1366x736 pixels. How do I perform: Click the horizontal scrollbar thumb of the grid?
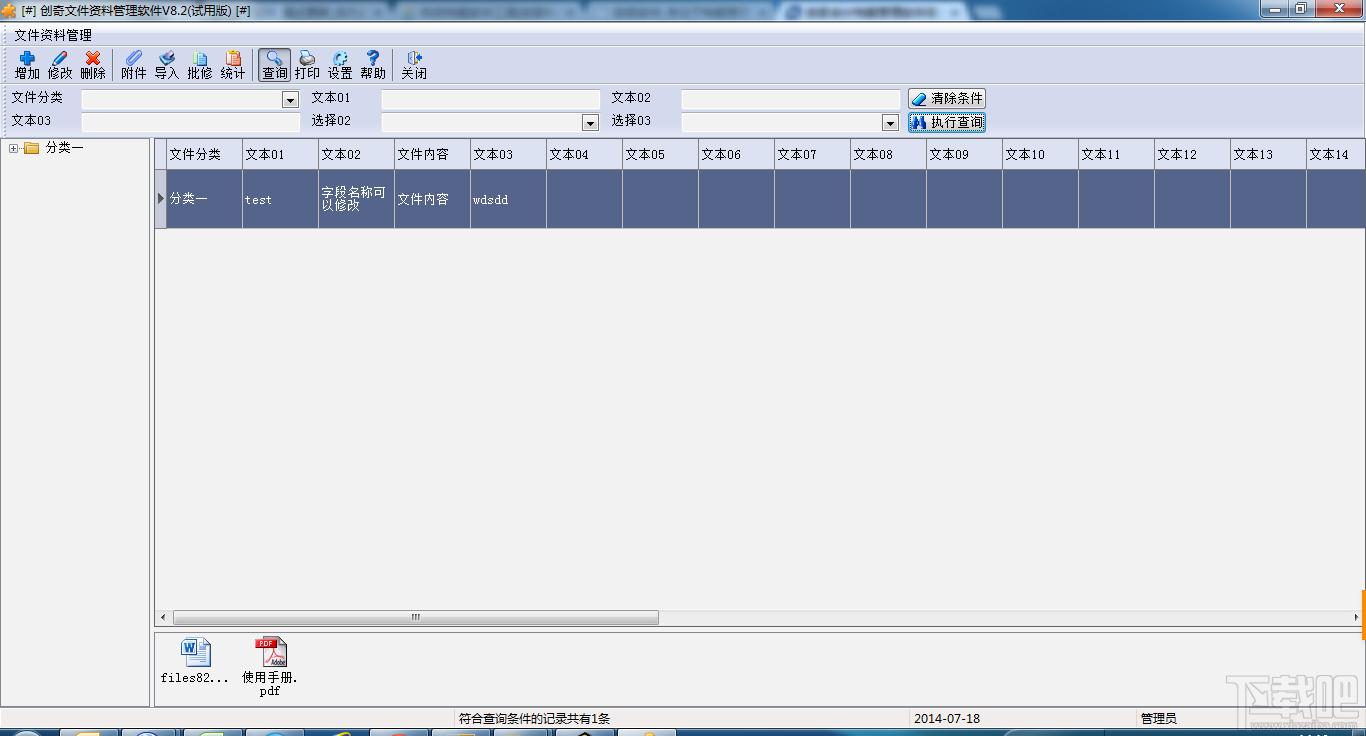(416, 618)
